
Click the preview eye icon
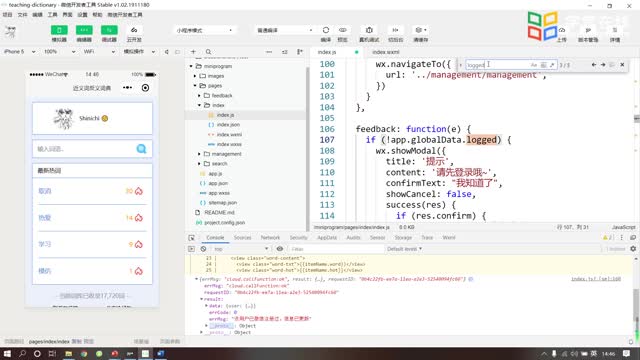[342, 30]
